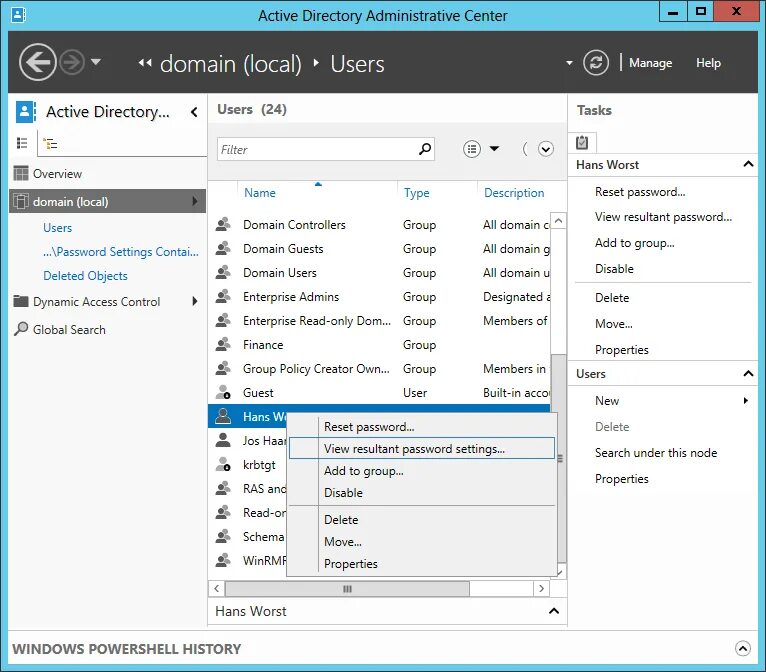Choose View resultant password settings in context menu

pos(422,448)
